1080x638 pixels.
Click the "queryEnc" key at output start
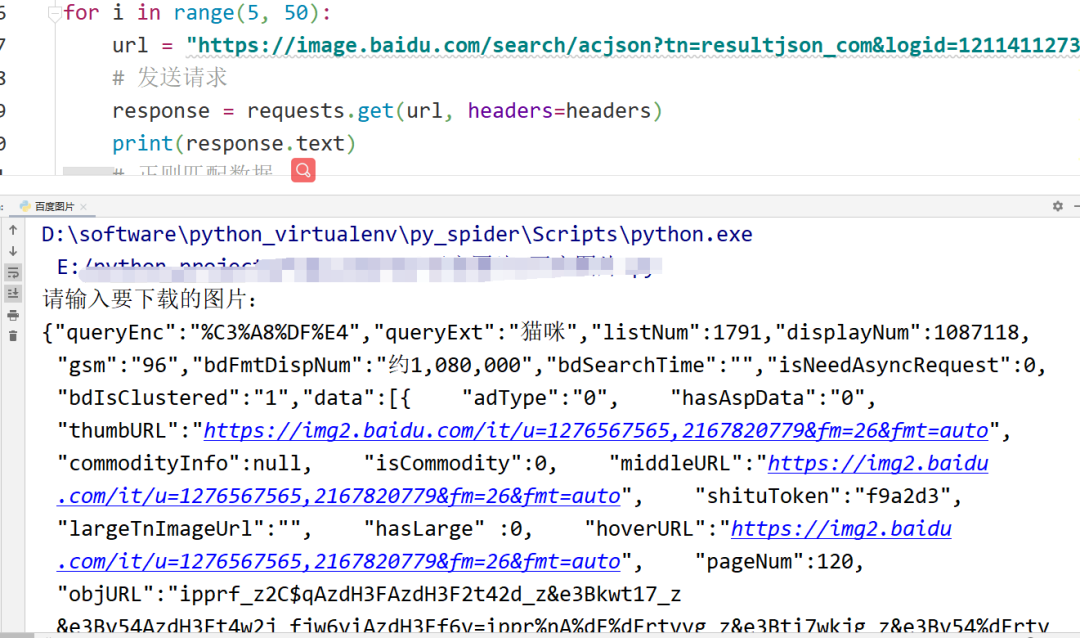[116, 332]
